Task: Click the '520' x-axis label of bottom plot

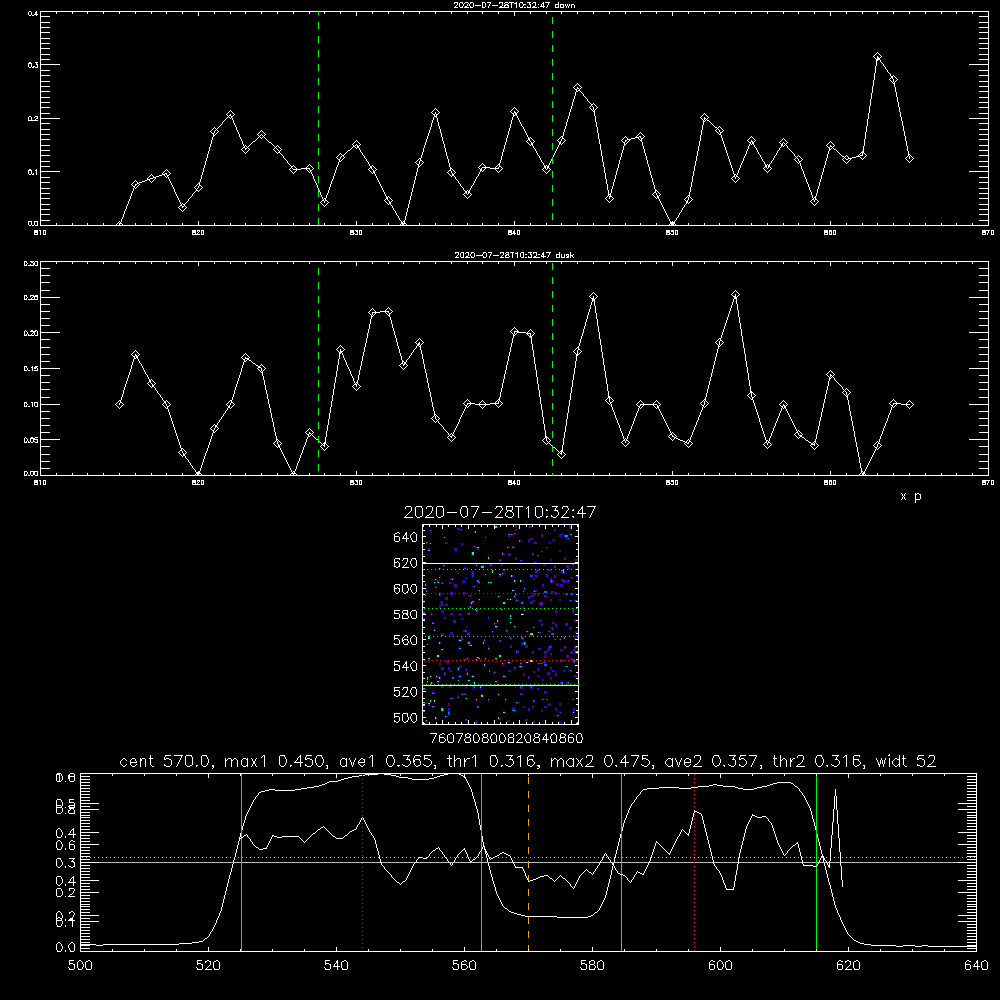Action: (x=208, y=966)
